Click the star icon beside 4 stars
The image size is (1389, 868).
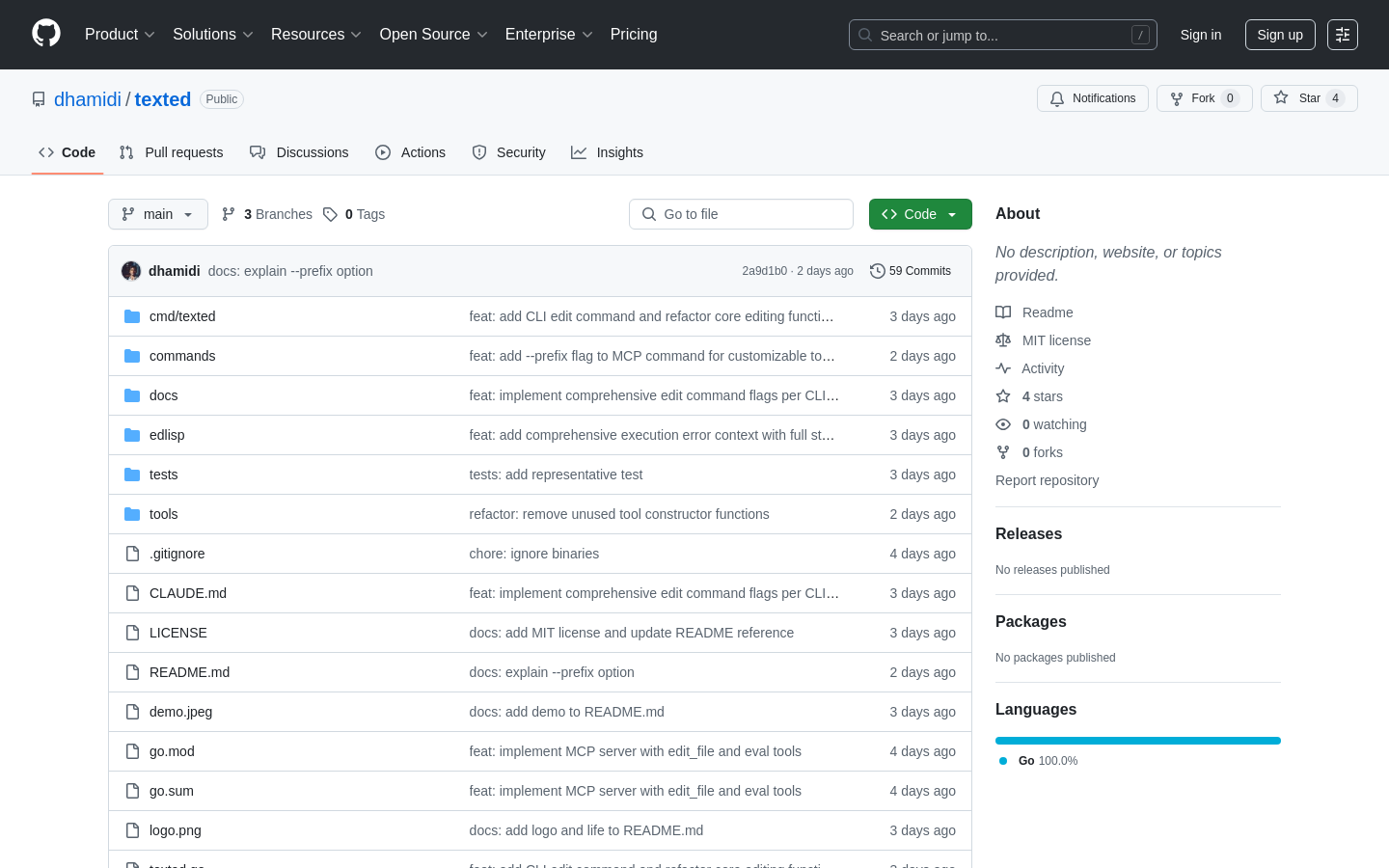[x=1003, y=396]
